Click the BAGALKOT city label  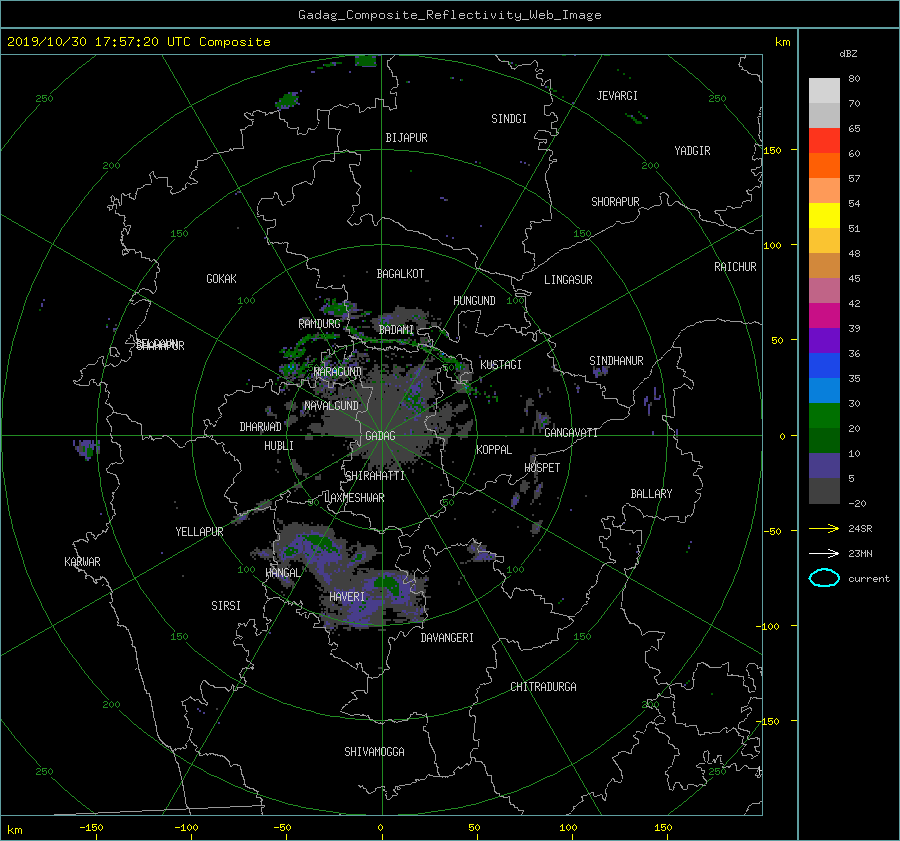400,274
